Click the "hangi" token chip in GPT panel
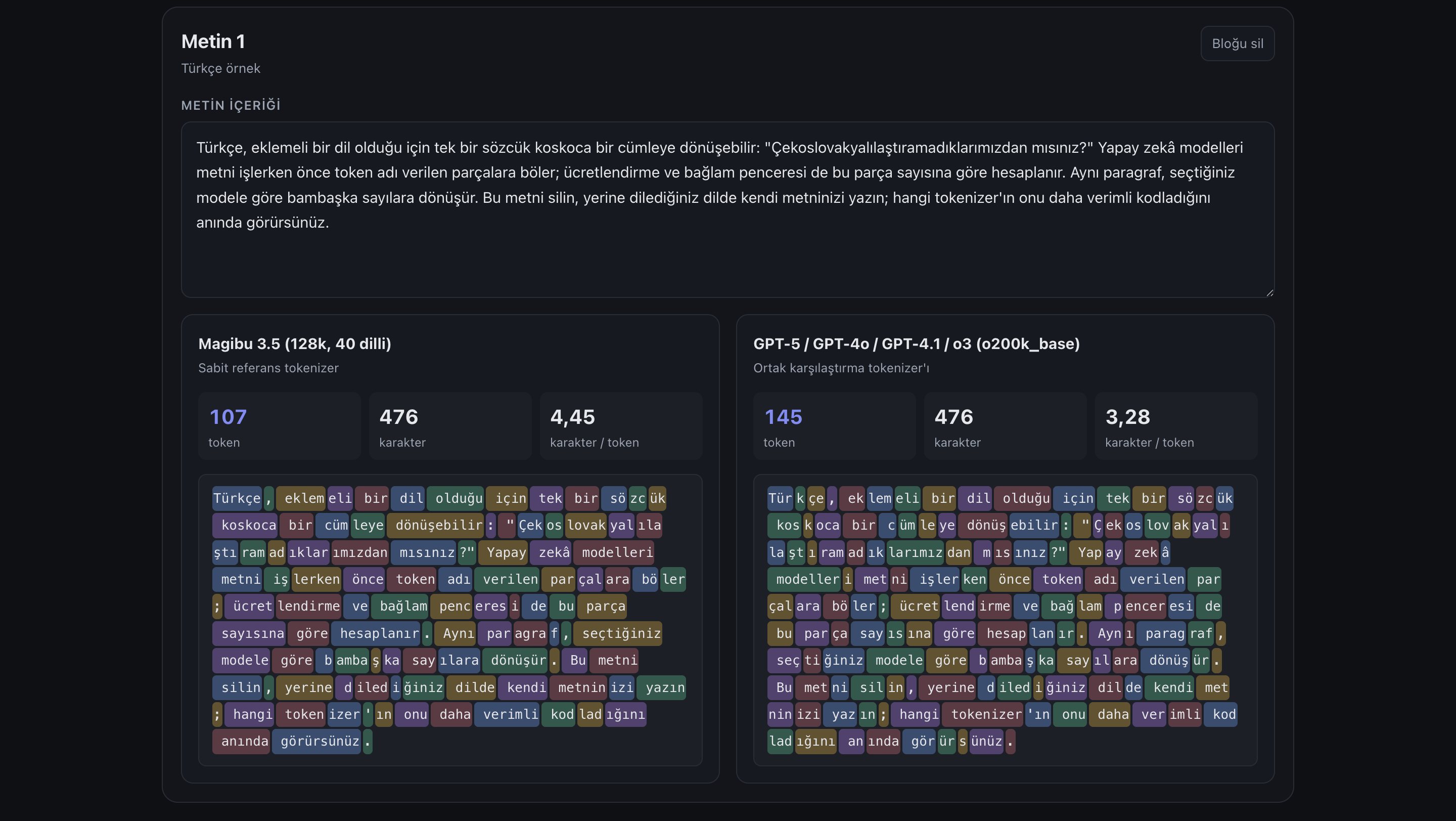1456x821 pixels. [915, 715]
